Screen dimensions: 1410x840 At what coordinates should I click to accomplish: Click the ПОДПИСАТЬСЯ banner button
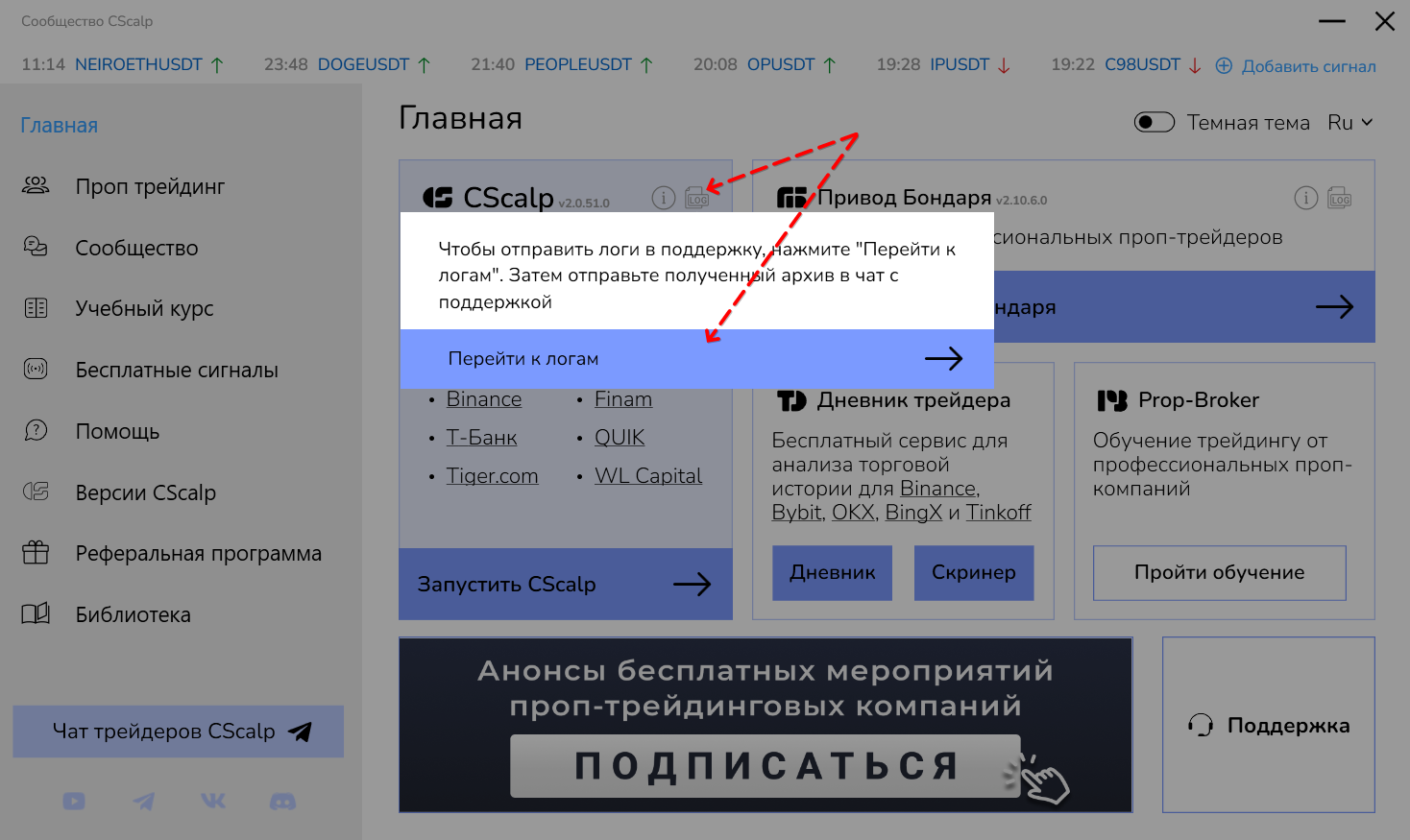pyautogui.click(x=765, y=766)
